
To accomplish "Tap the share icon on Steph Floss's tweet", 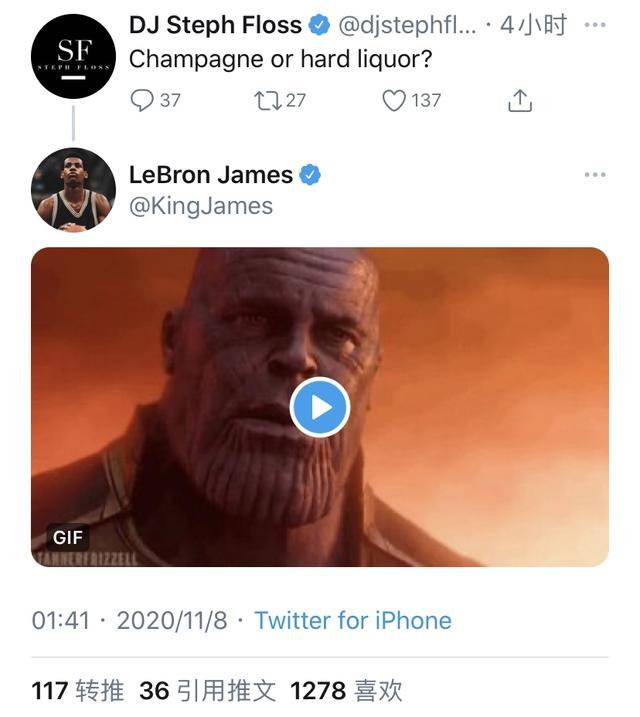I will [520, 100].
